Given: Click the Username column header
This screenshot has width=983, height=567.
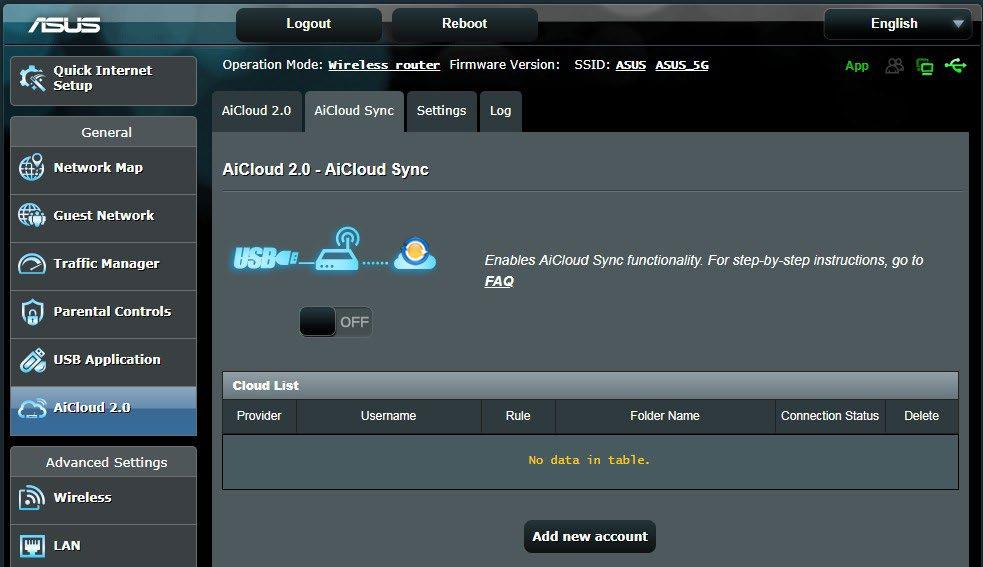Looking at the screenshot, I should click(388, 416).
